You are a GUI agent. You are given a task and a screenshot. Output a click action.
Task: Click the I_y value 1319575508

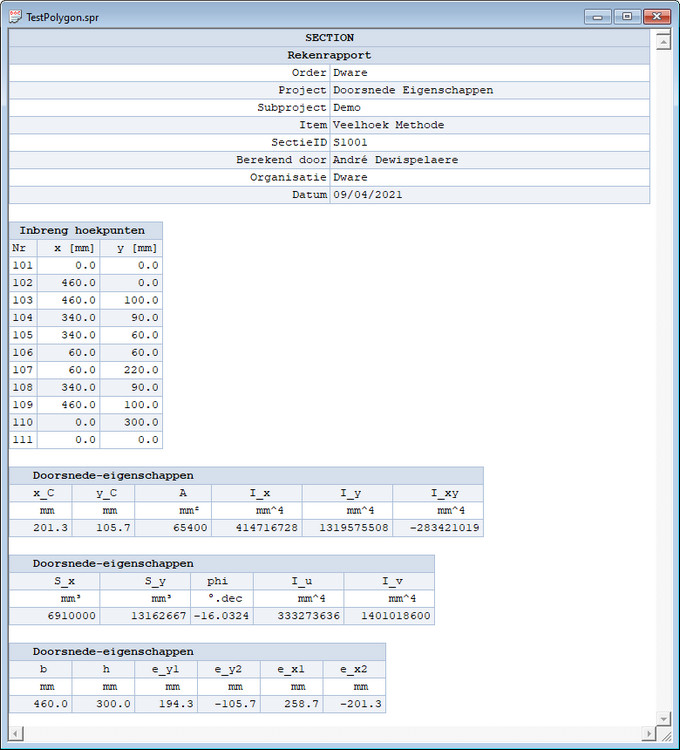354,528
